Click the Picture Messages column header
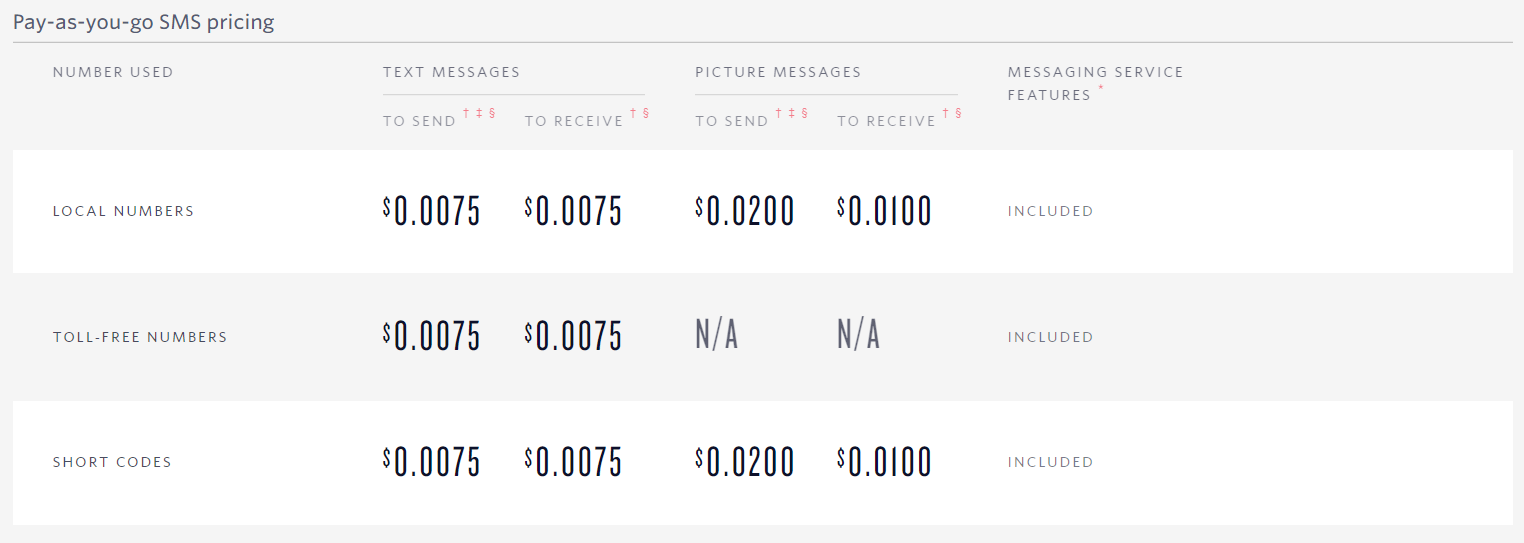Viewport: 1524px width, 543px height. [778, 72]
